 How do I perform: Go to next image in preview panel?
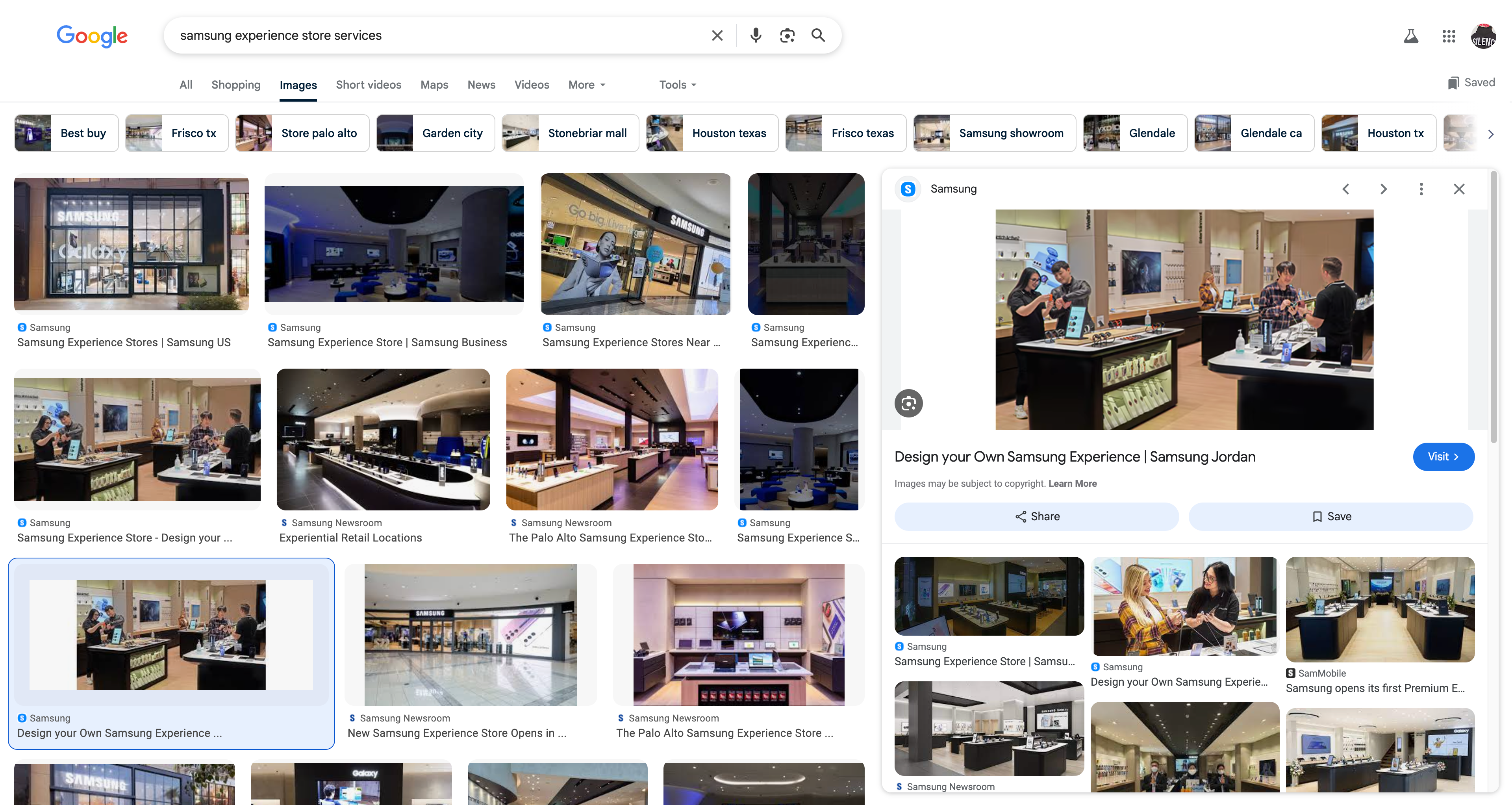click(1384, 189)
